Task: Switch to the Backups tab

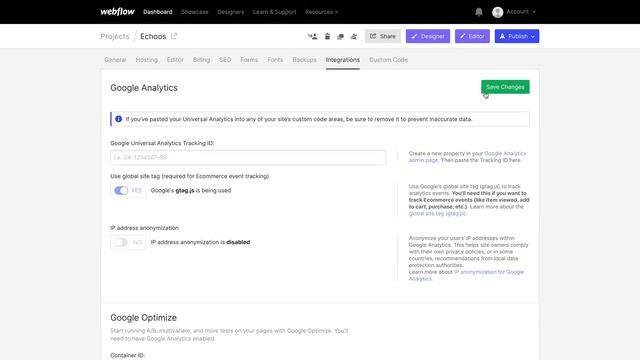Action: pos(304,60)
